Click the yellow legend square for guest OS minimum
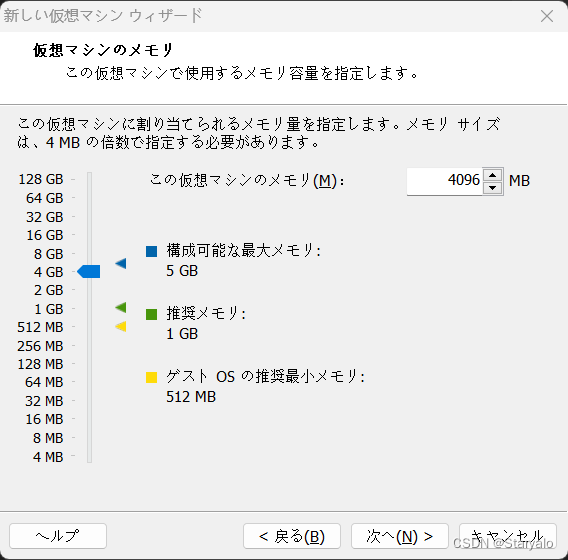The width and height of the screenshot is (568, 560). (151, 377)
